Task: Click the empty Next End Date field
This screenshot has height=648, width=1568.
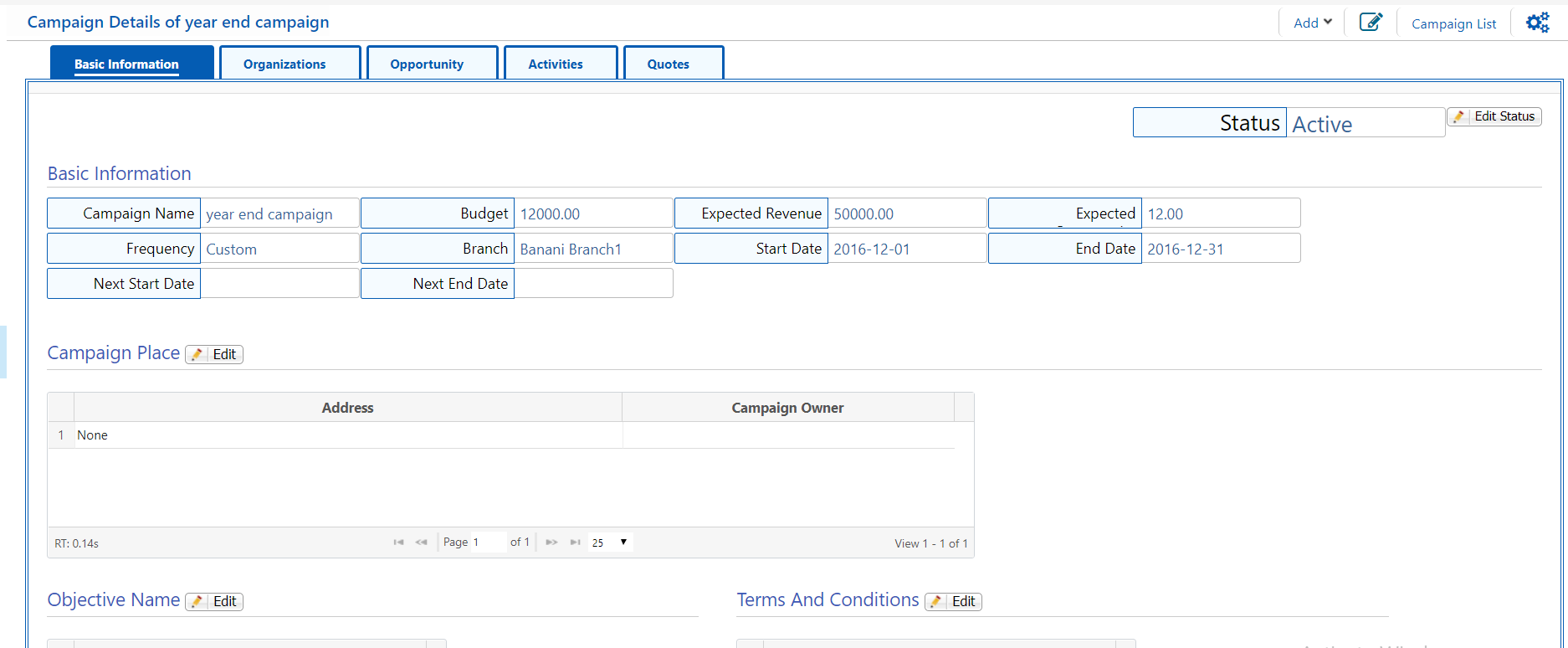Action: [593, 283]
